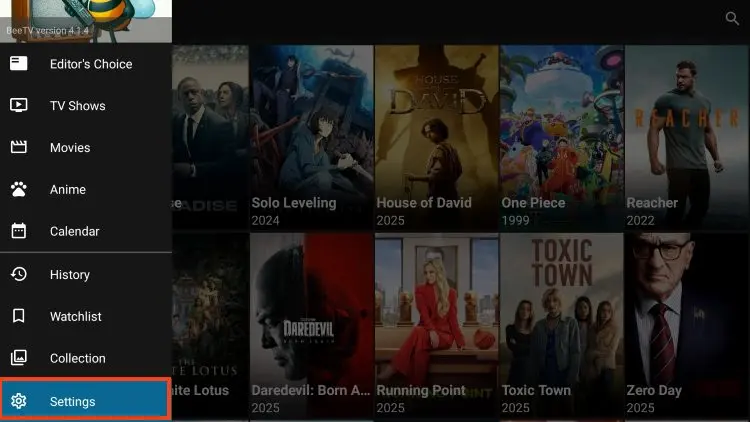Click the History clock icon

point(19,274)
